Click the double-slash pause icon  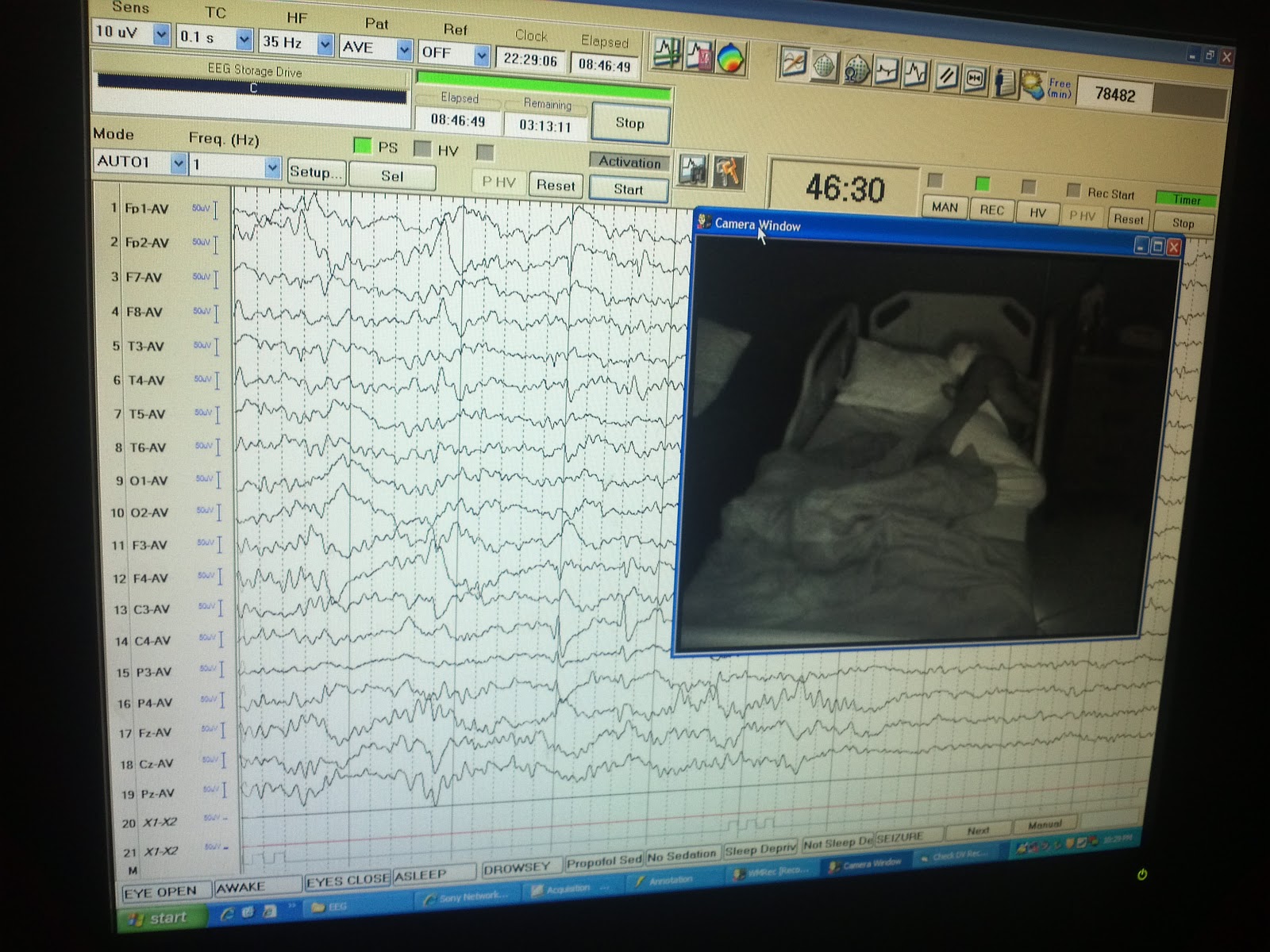(946, 78)
